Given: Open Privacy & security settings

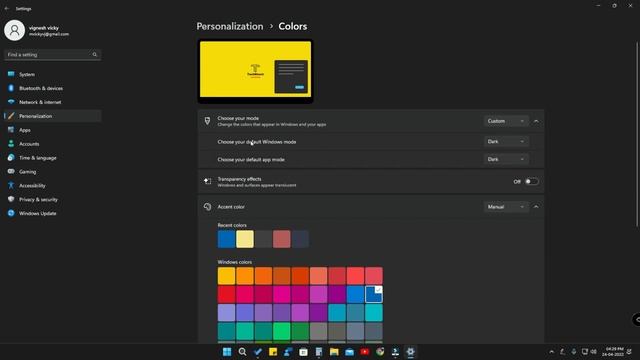Looking at the screenshot, I should click(52, 199).
